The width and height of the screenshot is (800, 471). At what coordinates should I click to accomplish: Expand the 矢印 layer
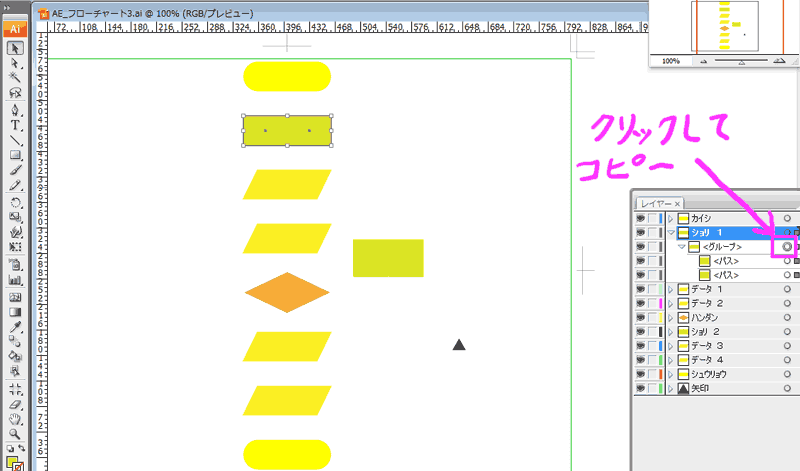tap(671, 388)
